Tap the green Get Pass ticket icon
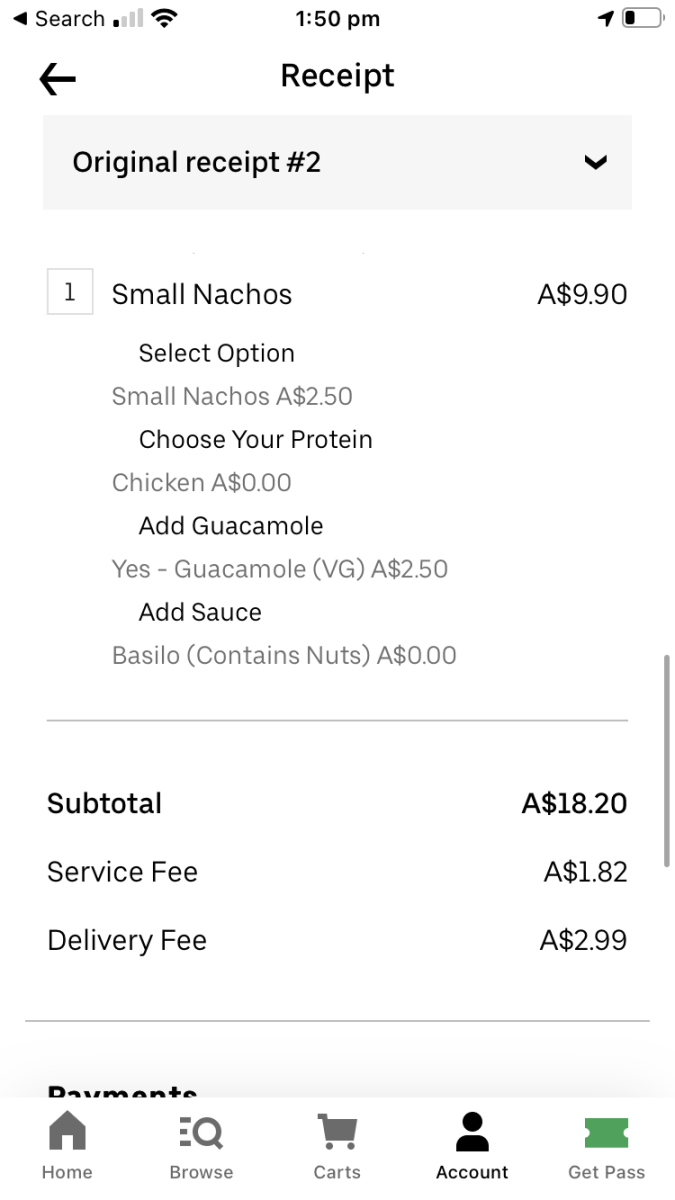Viewport: 675px width, 1200px height. tap(606, 1133)
